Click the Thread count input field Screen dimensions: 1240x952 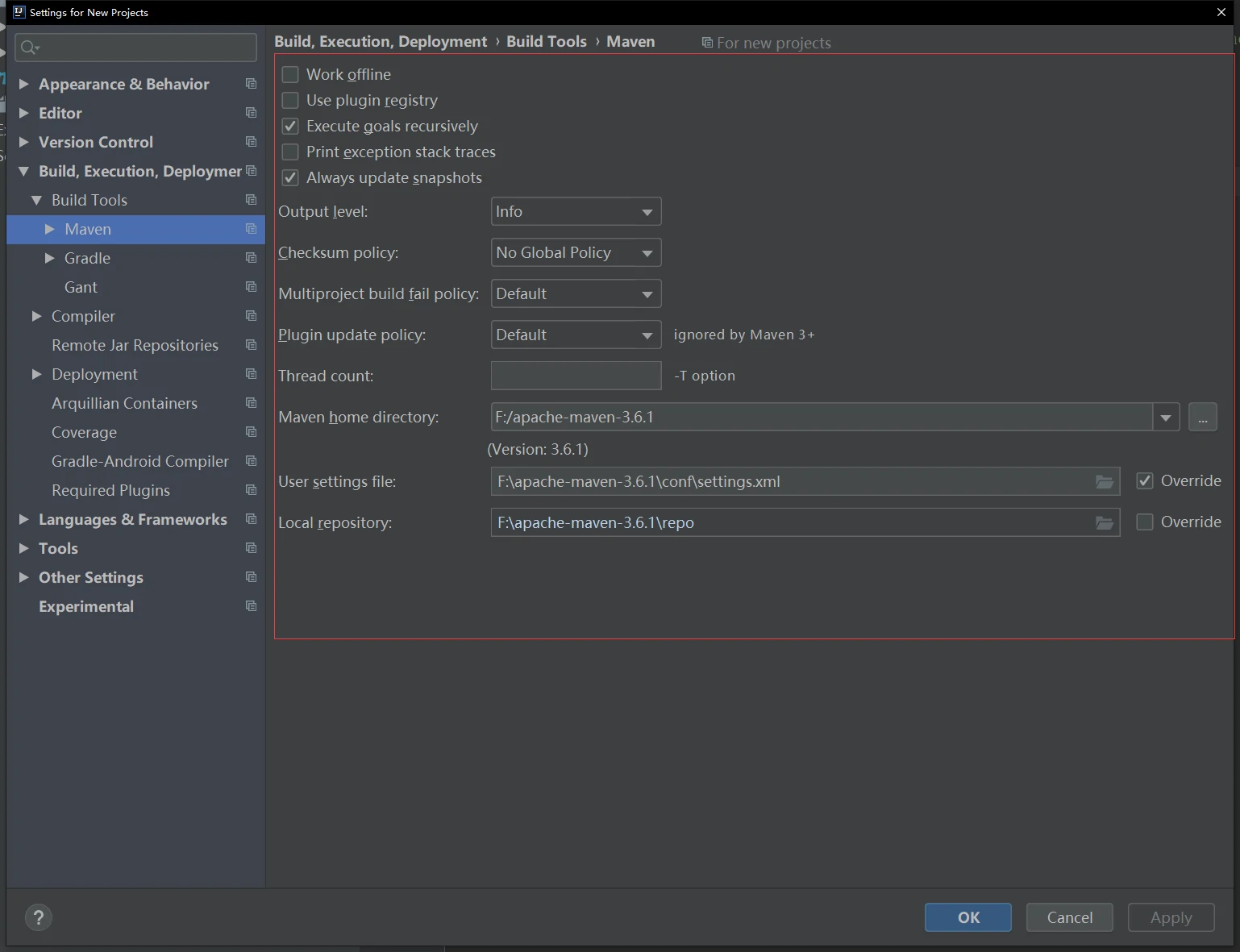coord(576,376)
